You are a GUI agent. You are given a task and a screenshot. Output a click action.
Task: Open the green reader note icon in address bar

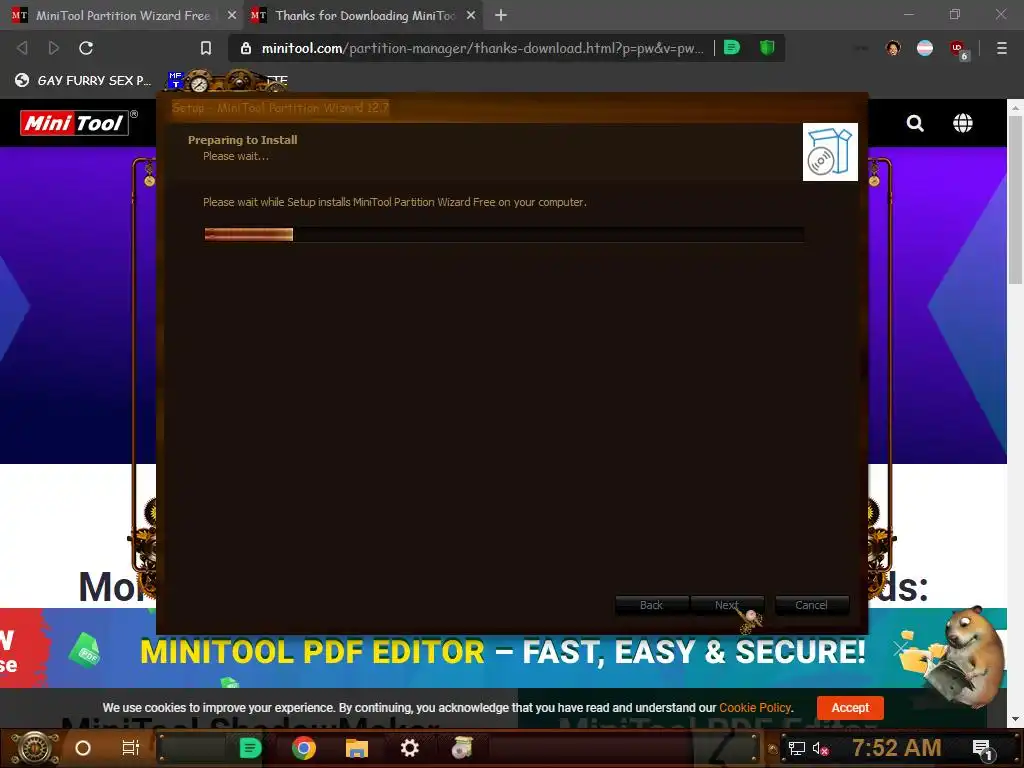732,47
